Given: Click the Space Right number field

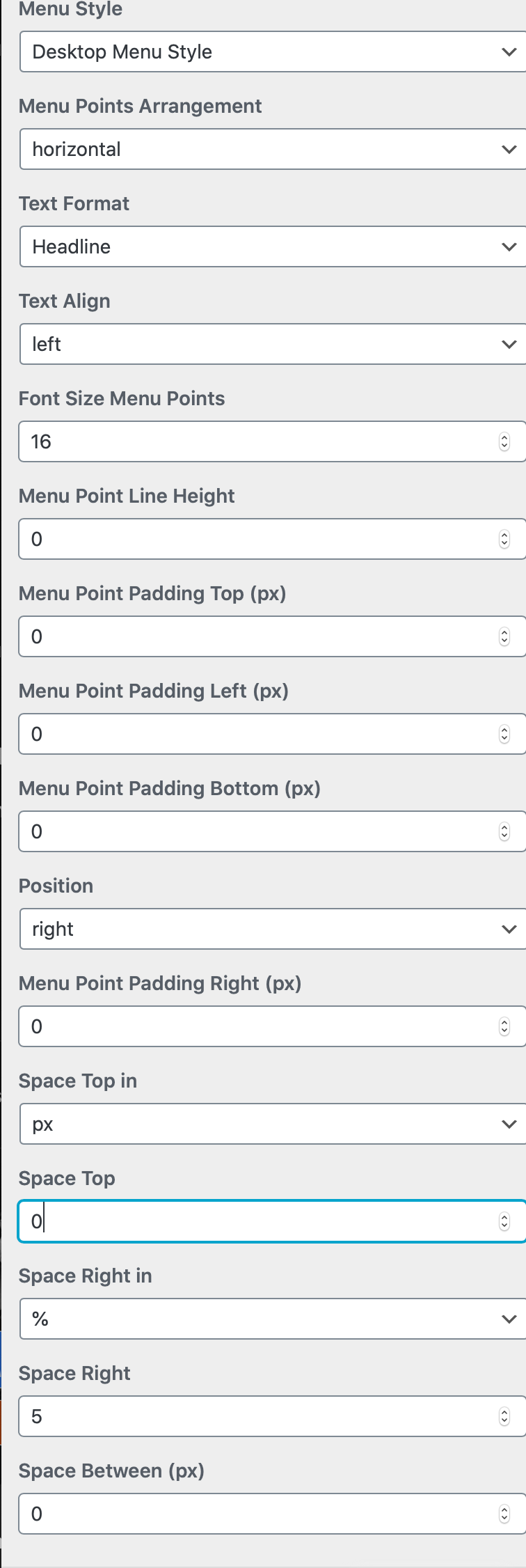Looking at the screenshot, I should [257, 1416].
